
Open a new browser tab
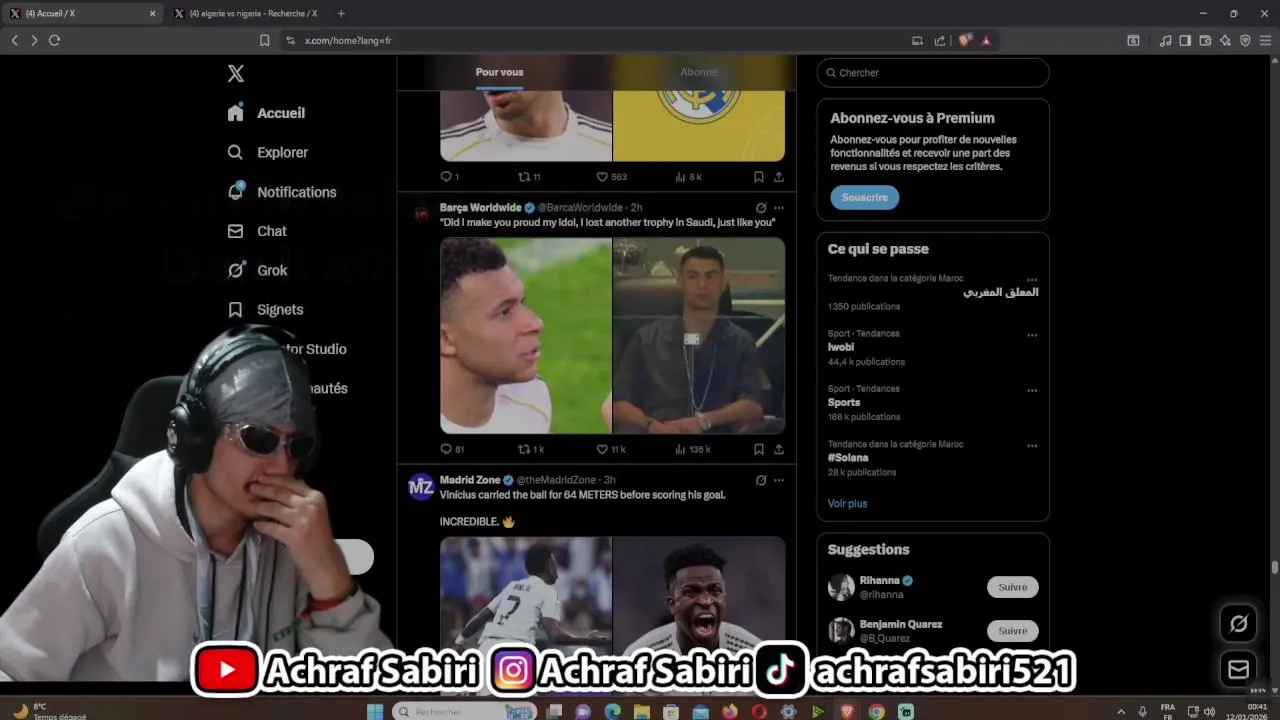[341, 13]
